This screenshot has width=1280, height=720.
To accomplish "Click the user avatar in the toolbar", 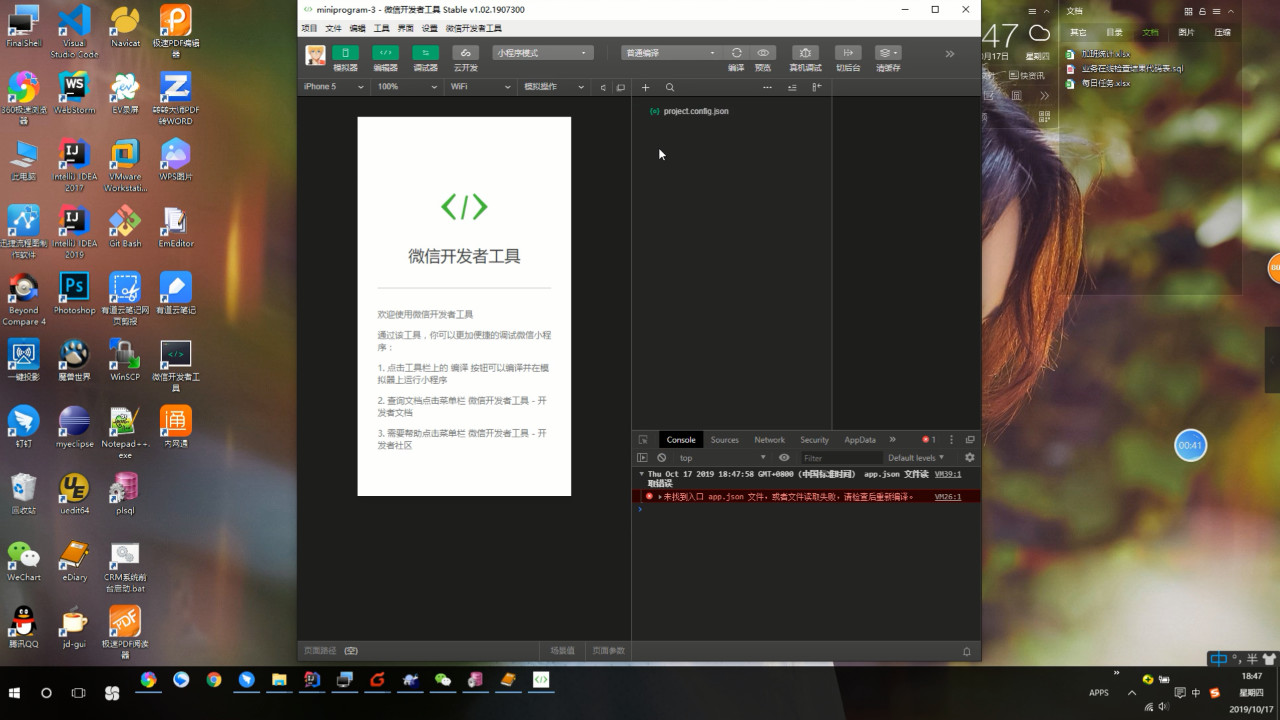I will 315,55.
